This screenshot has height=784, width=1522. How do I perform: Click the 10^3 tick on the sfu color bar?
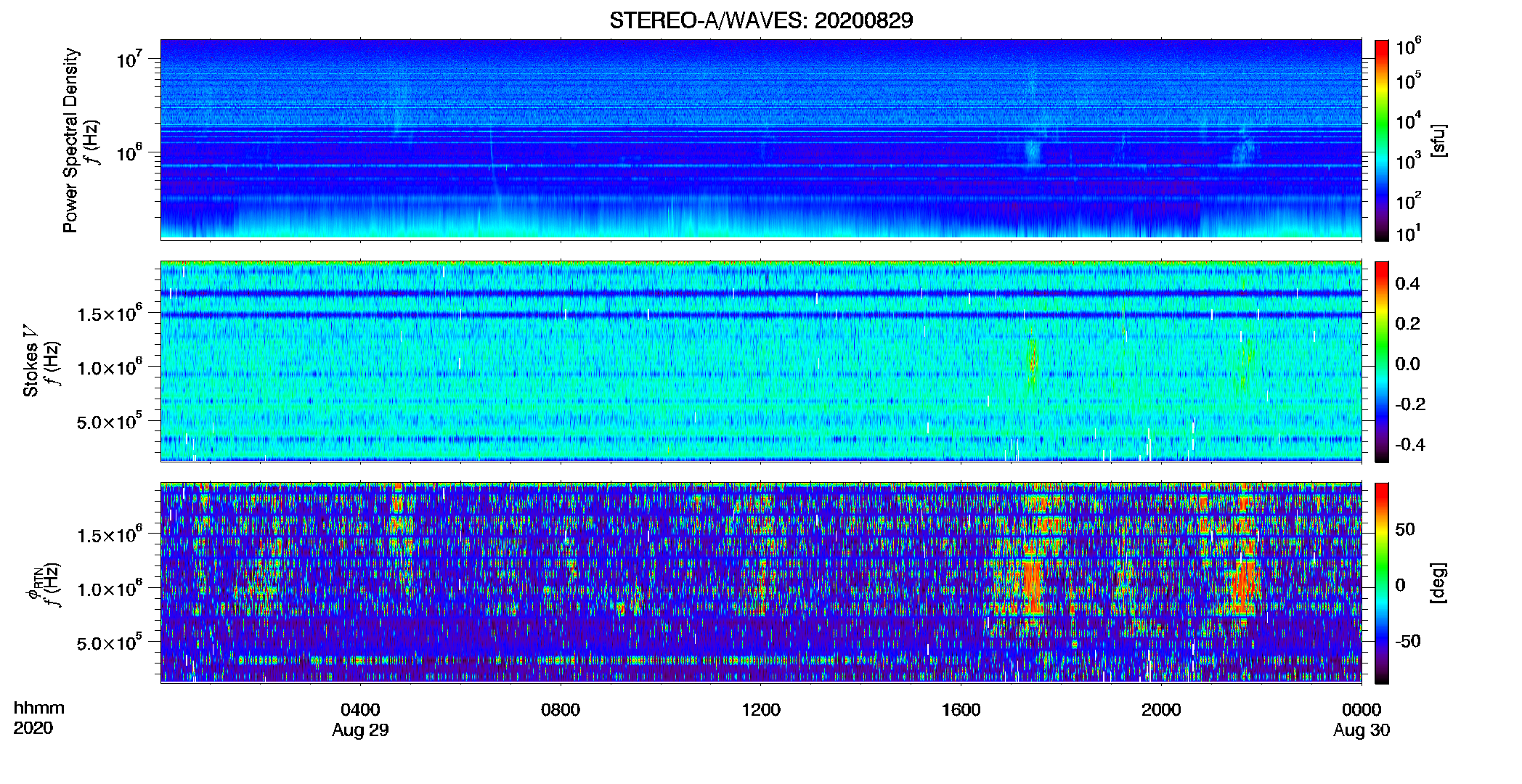pos(1408,160)
